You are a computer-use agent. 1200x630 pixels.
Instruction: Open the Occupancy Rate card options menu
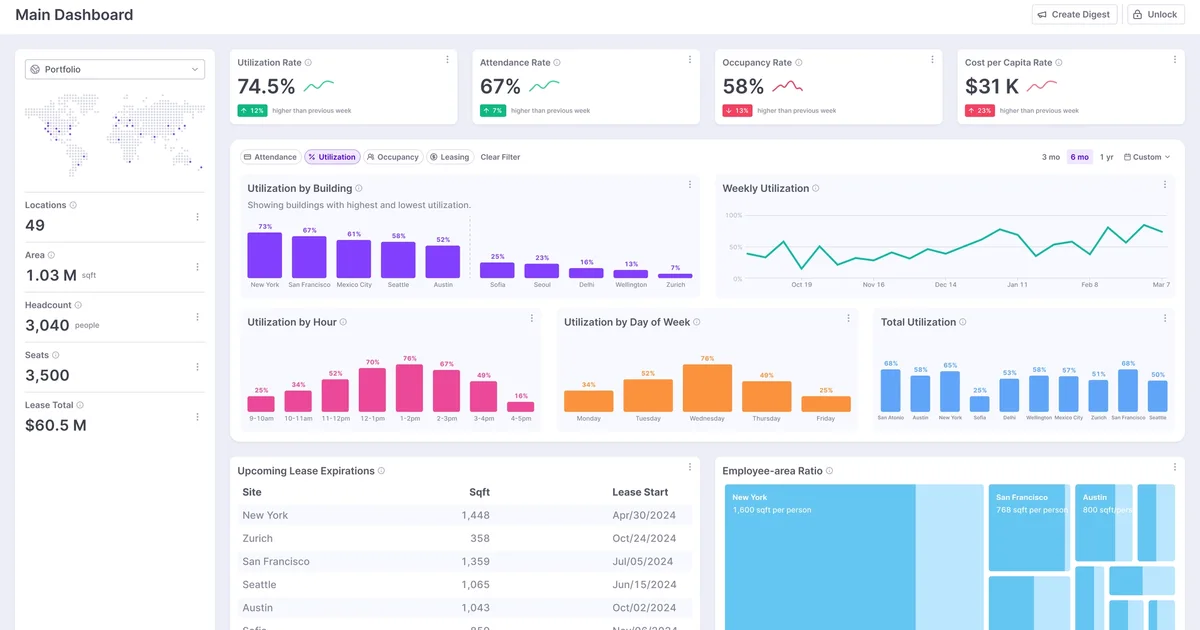[x=932, y=60]
